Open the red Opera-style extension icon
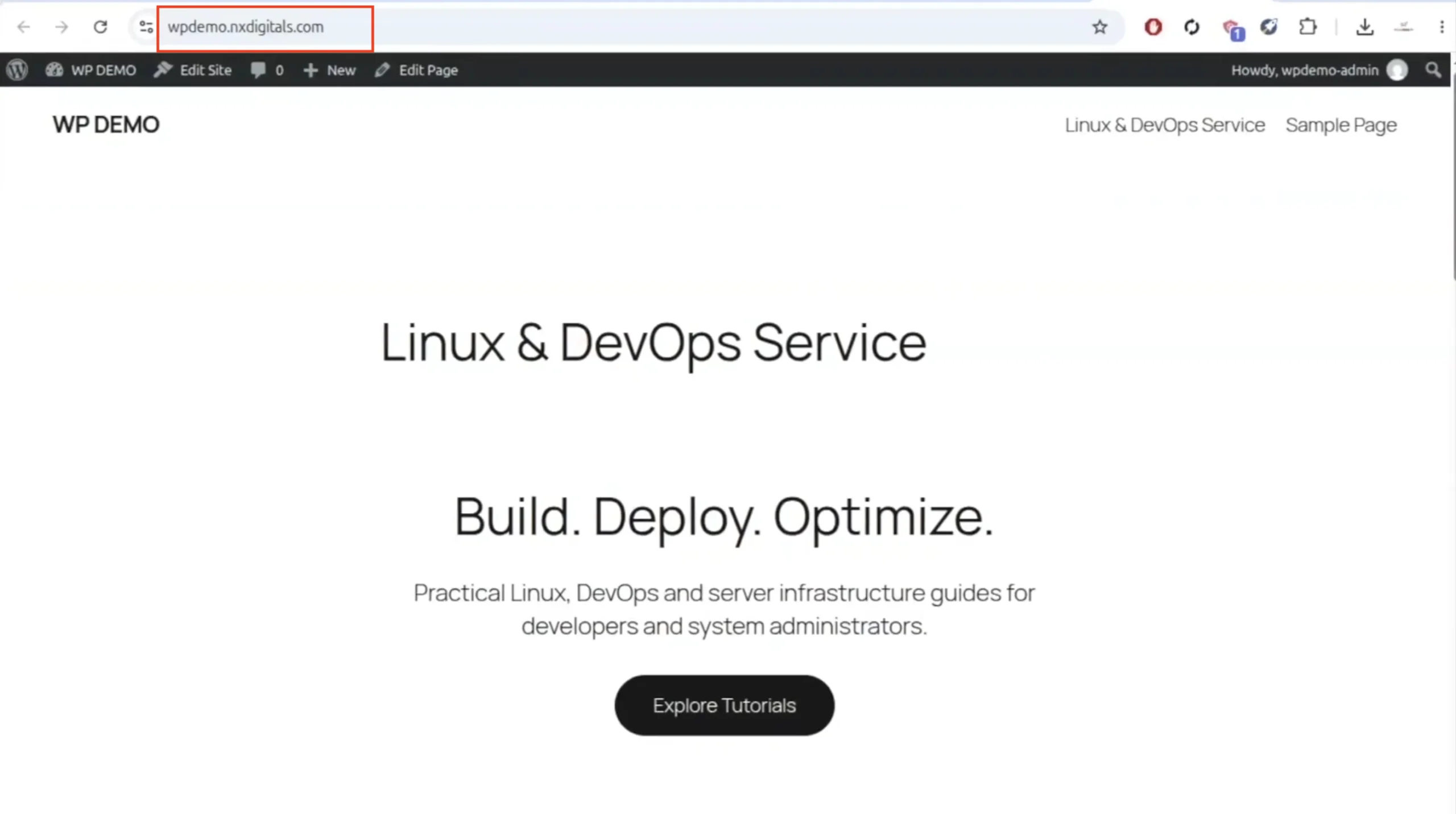This screenshot has width=1456, height=814. coord(1153,27)
